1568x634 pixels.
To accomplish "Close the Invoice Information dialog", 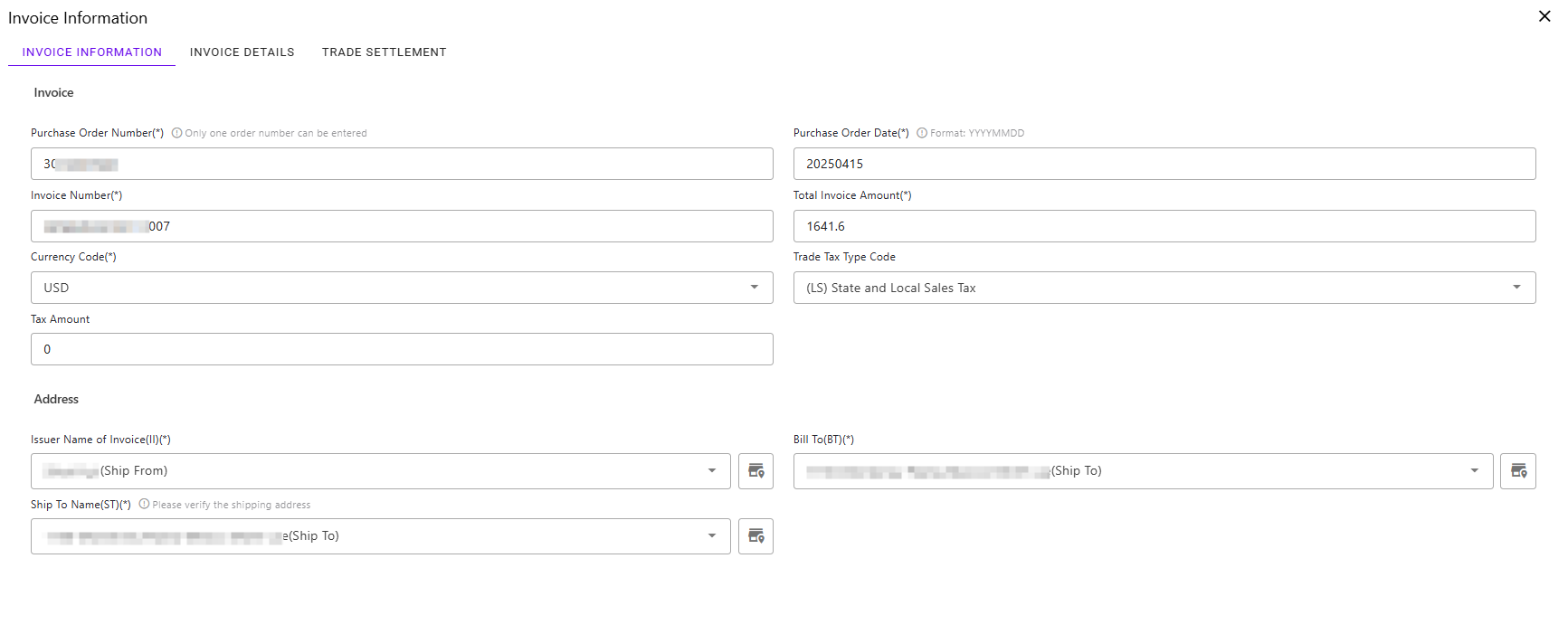I will pyautogui.click(x=1544, y=16).
